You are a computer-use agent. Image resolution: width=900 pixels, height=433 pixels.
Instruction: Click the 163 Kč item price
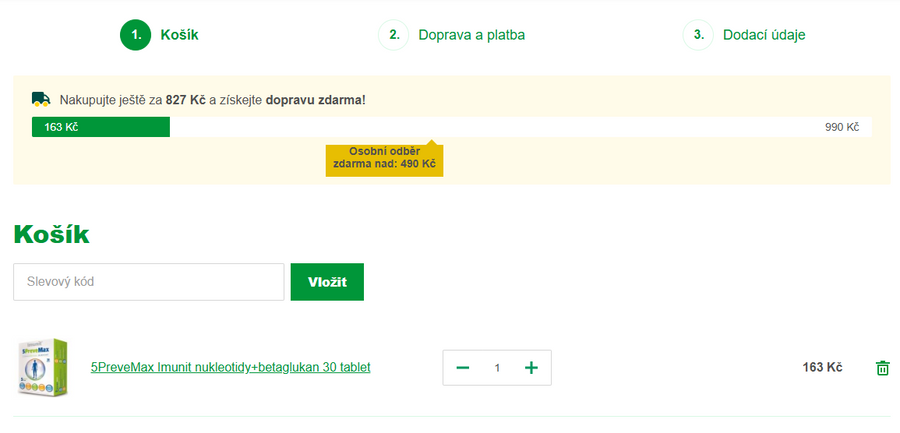coord(822,367)
